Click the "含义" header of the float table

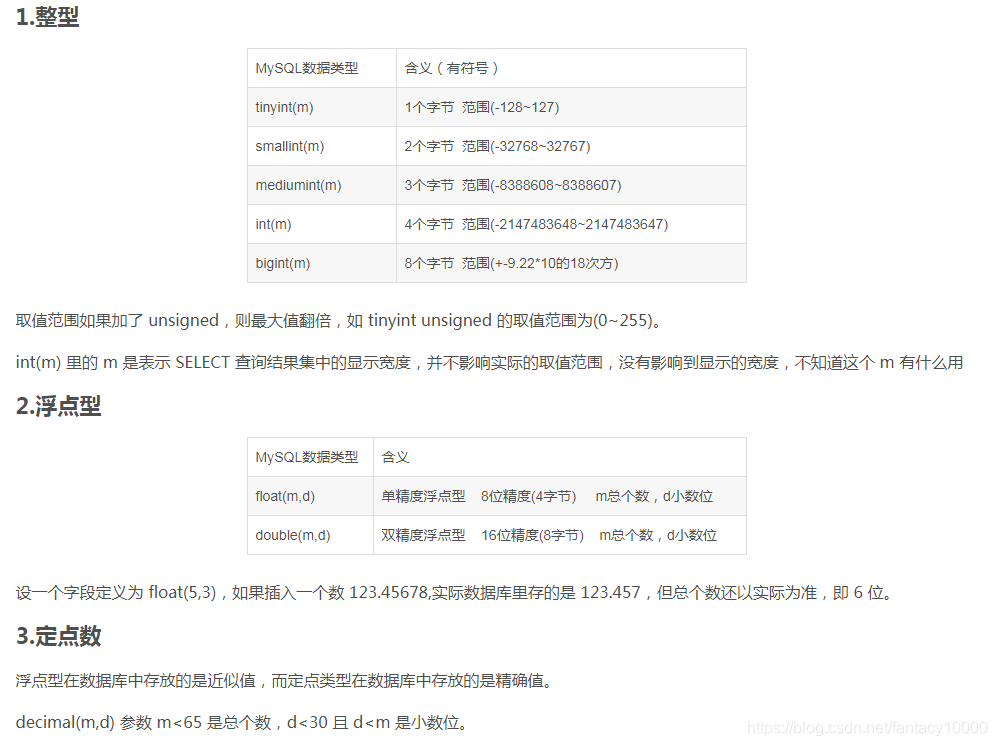click(393, 456)
